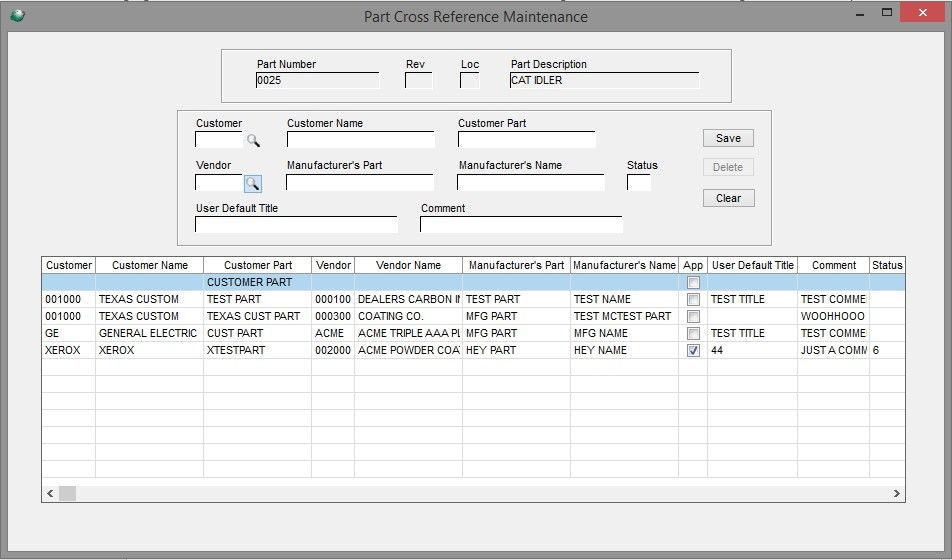Viewport: 952px width, 560px height.
Task: Focus the Vendor code field
Action: [219, 182]
